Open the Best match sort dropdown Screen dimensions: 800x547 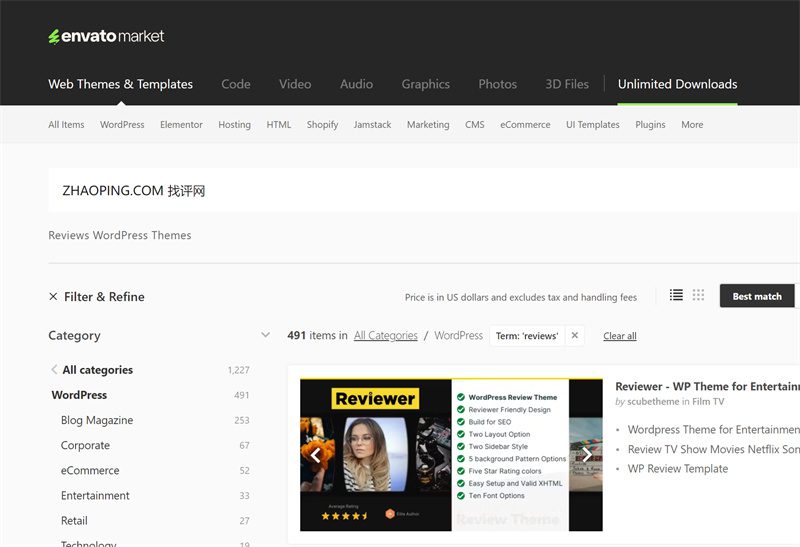click(x=757, y=296)
